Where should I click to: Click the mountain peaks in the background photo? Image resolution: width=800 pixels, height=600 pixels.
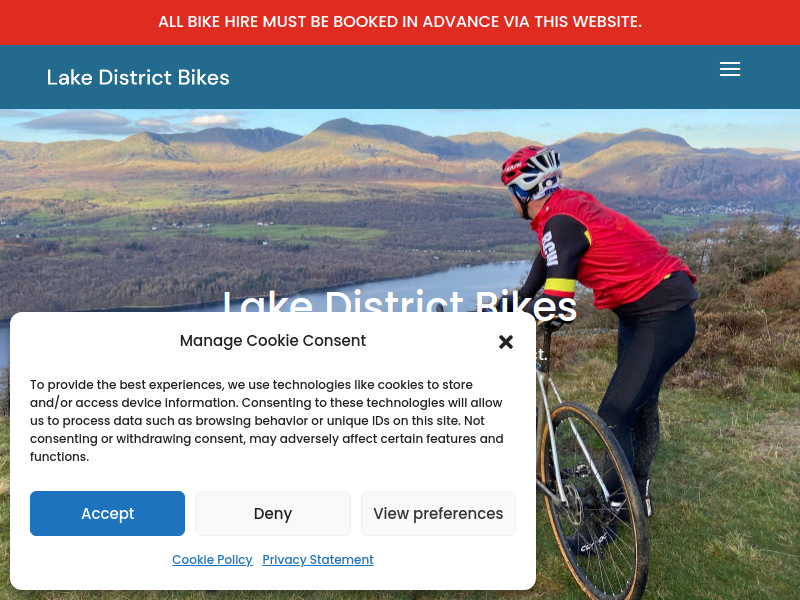(x=347, y=140)
